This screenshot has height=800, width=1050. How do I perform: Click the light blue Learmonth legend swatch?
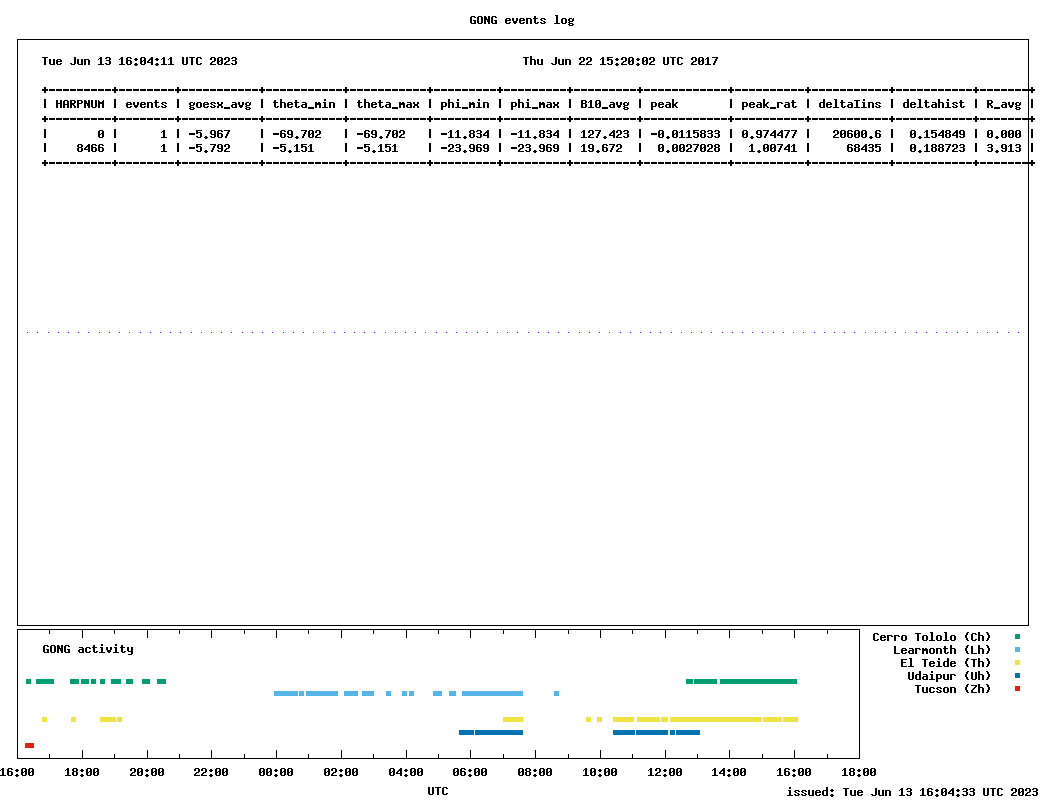pyautogui.click(x=1017, y=649)
